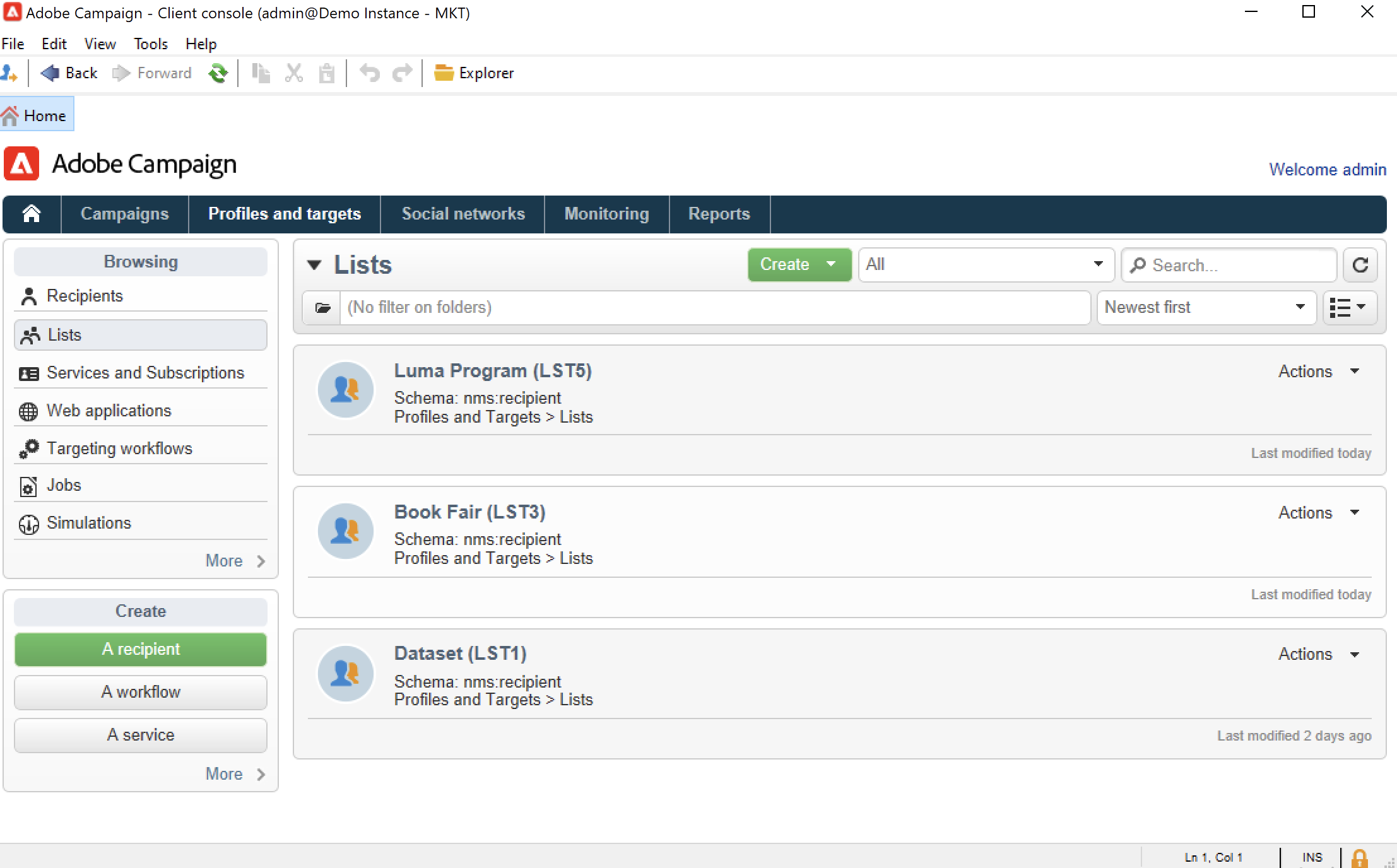Switch to the Campaigns tab
The height and width of the screenshot is (868, 1397).
(x=124, y=214)
